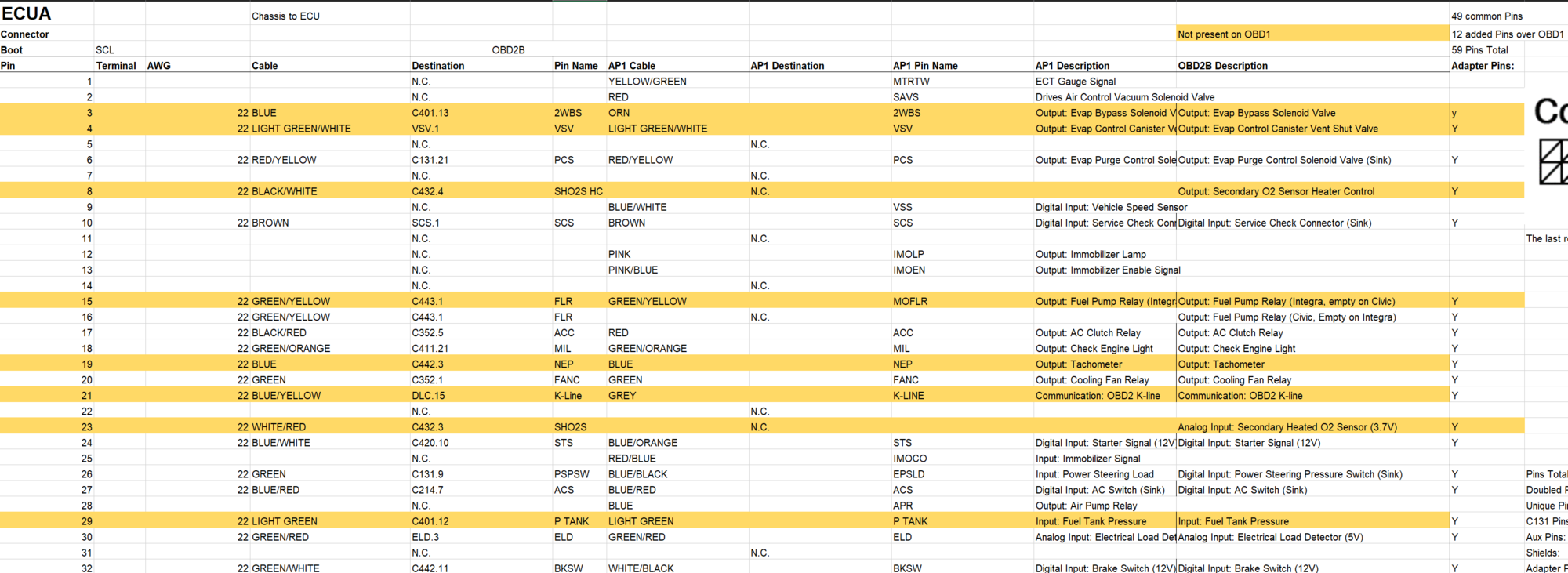Image resolution: width=1568 pixels, height=573 pixels.
Task: Select the "ECT Gauge Signal" description cell
Action: click(x=1075, y=82)
